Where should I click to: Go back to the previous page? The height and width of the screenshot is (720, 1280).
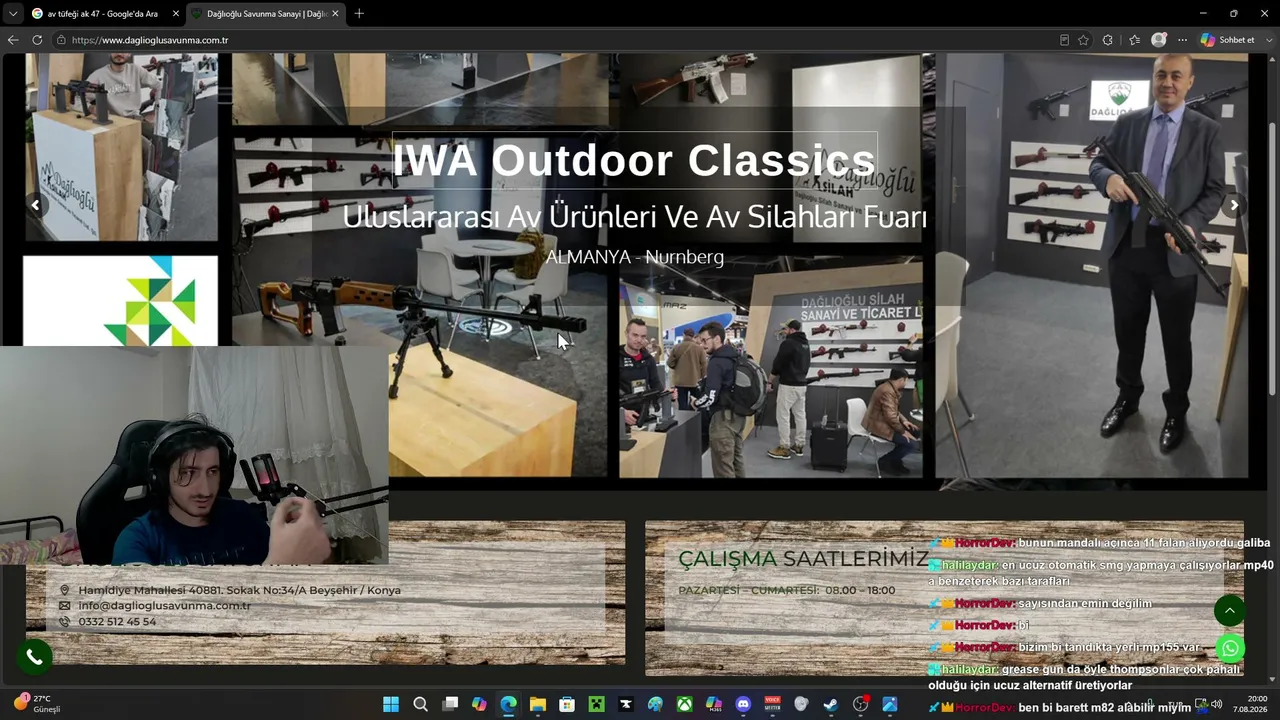[x=13, y=40]
